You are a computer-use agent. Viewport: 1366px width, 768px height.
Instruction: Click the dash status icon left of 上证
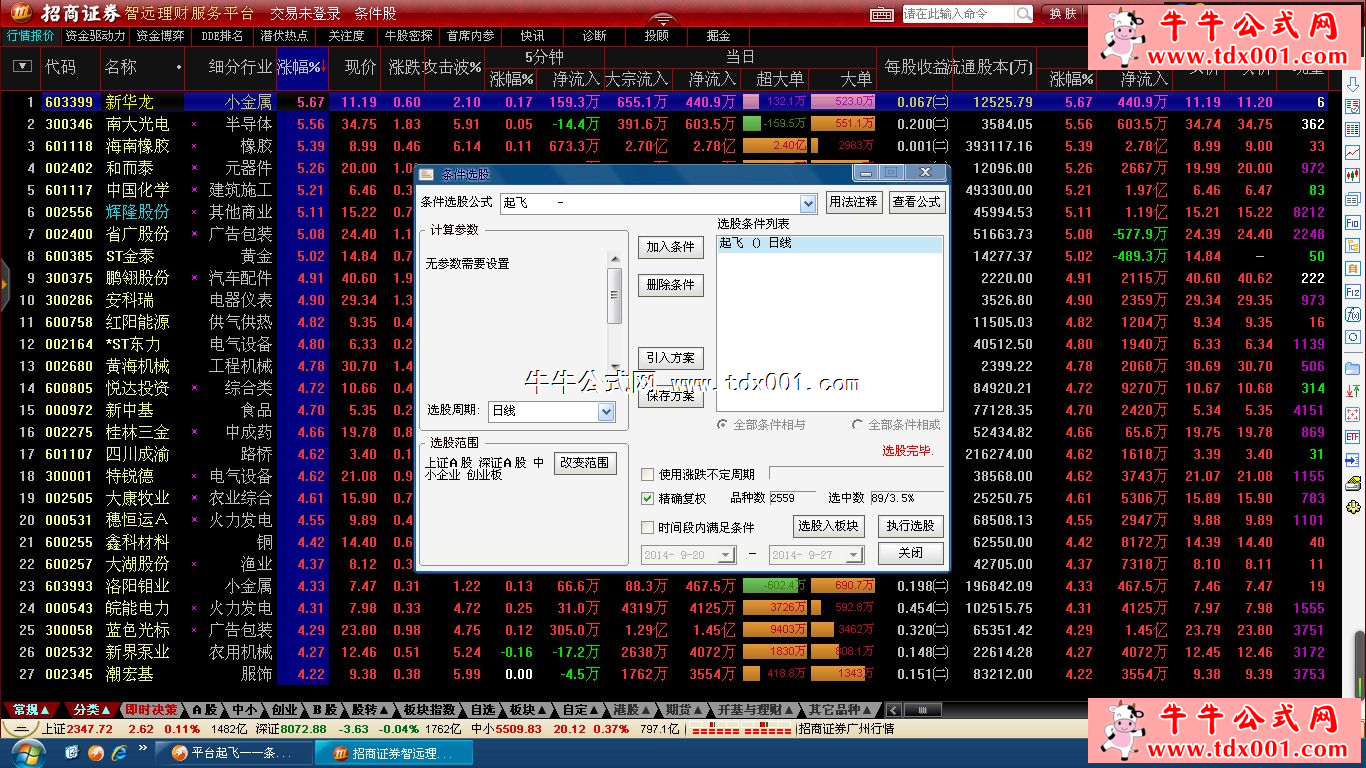click(19, 729)
